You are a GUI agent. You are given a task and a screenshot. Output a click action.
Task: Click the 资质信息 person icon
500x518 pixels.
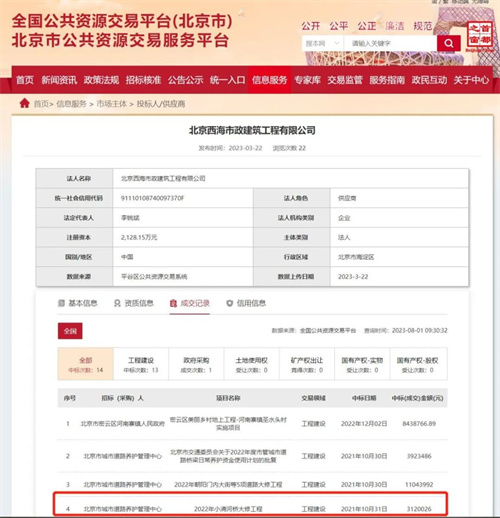point(117,303)
